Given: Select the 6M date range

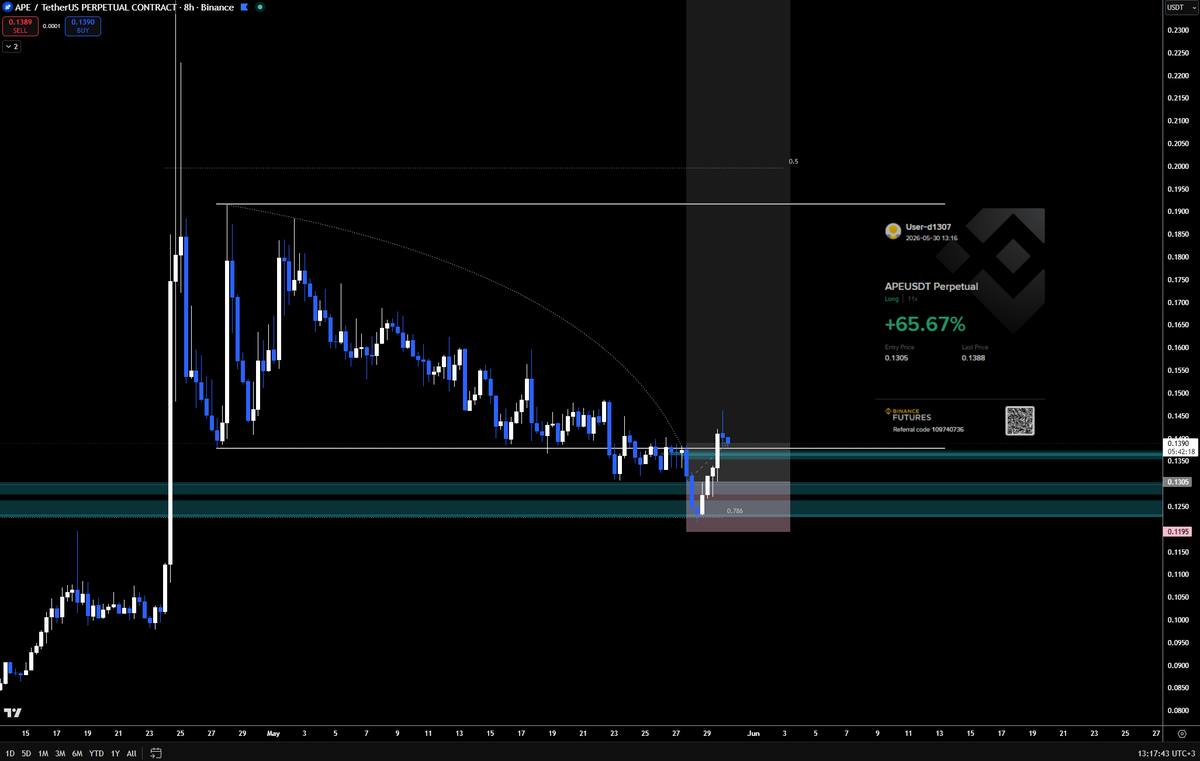Looking at the screenshot, I should coord(77,753).
